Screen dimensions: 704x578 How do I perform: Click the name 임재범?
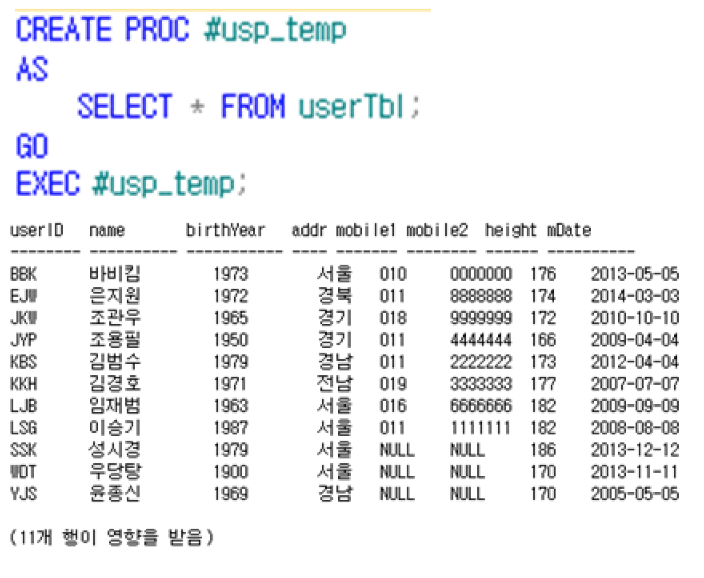point(115,406)
